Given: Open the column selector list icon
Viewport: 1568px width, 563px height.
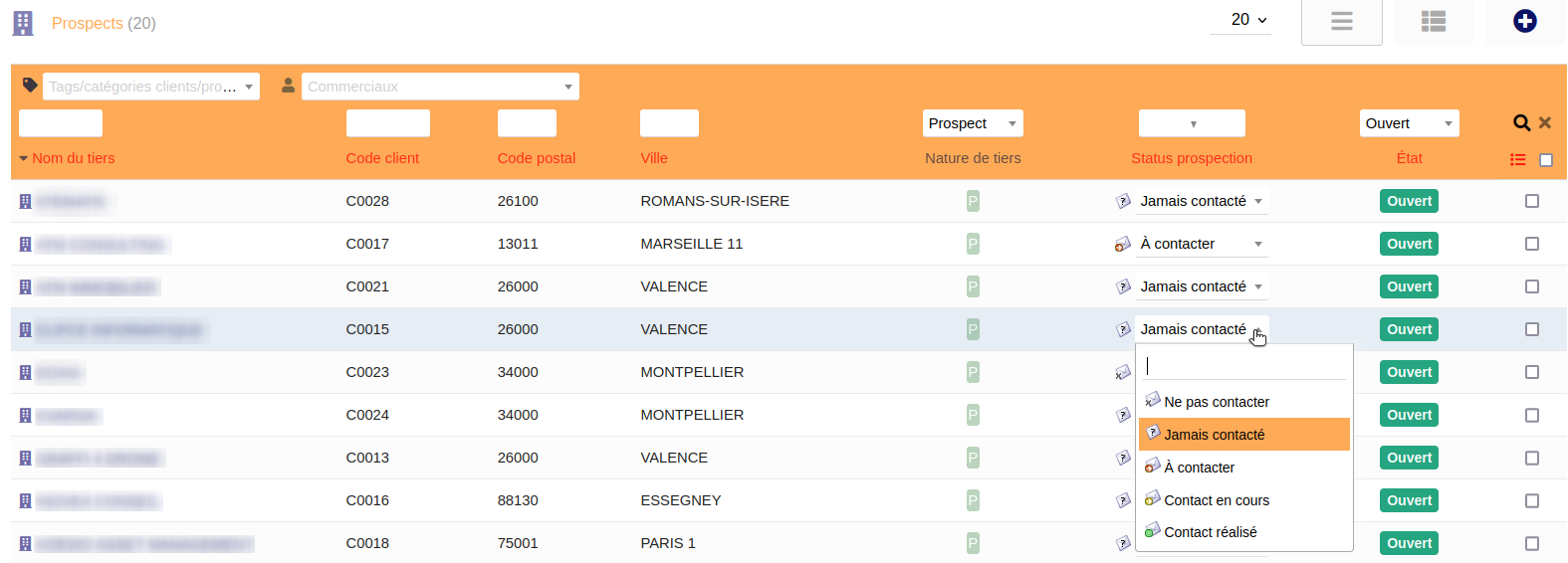Looking at the screenshot, I should coord(1517,160).
